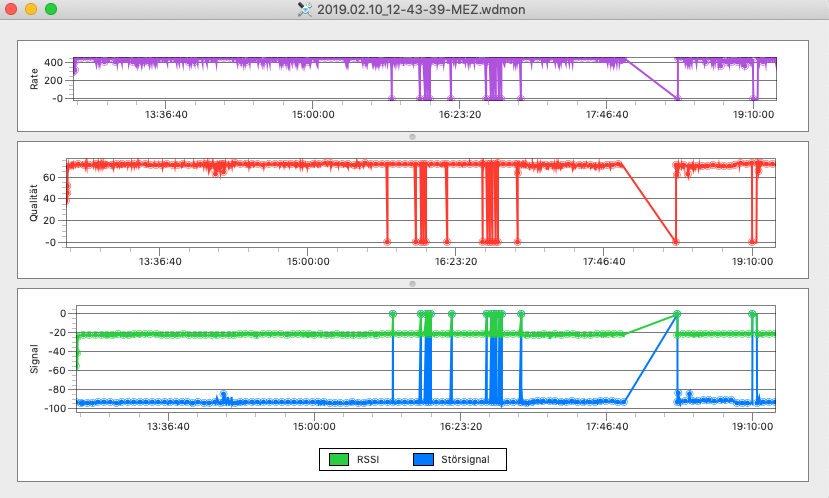Select the Störsignal legend label text
The image size is (829, 498).
tap(465, 460)
